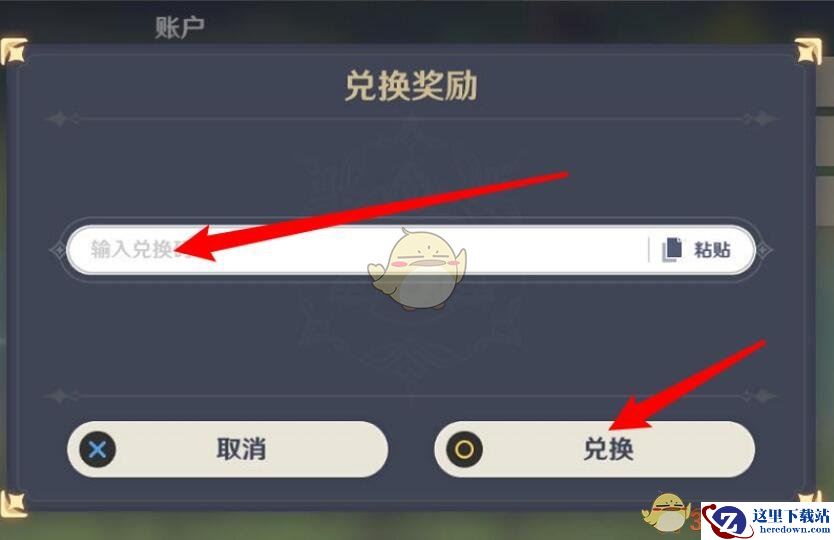Image resolution: width=834 pixels, height=540 pixels.
Task: Click the golden ornament at the dialog's top-left corner
Action: click(x=14, y=51)
